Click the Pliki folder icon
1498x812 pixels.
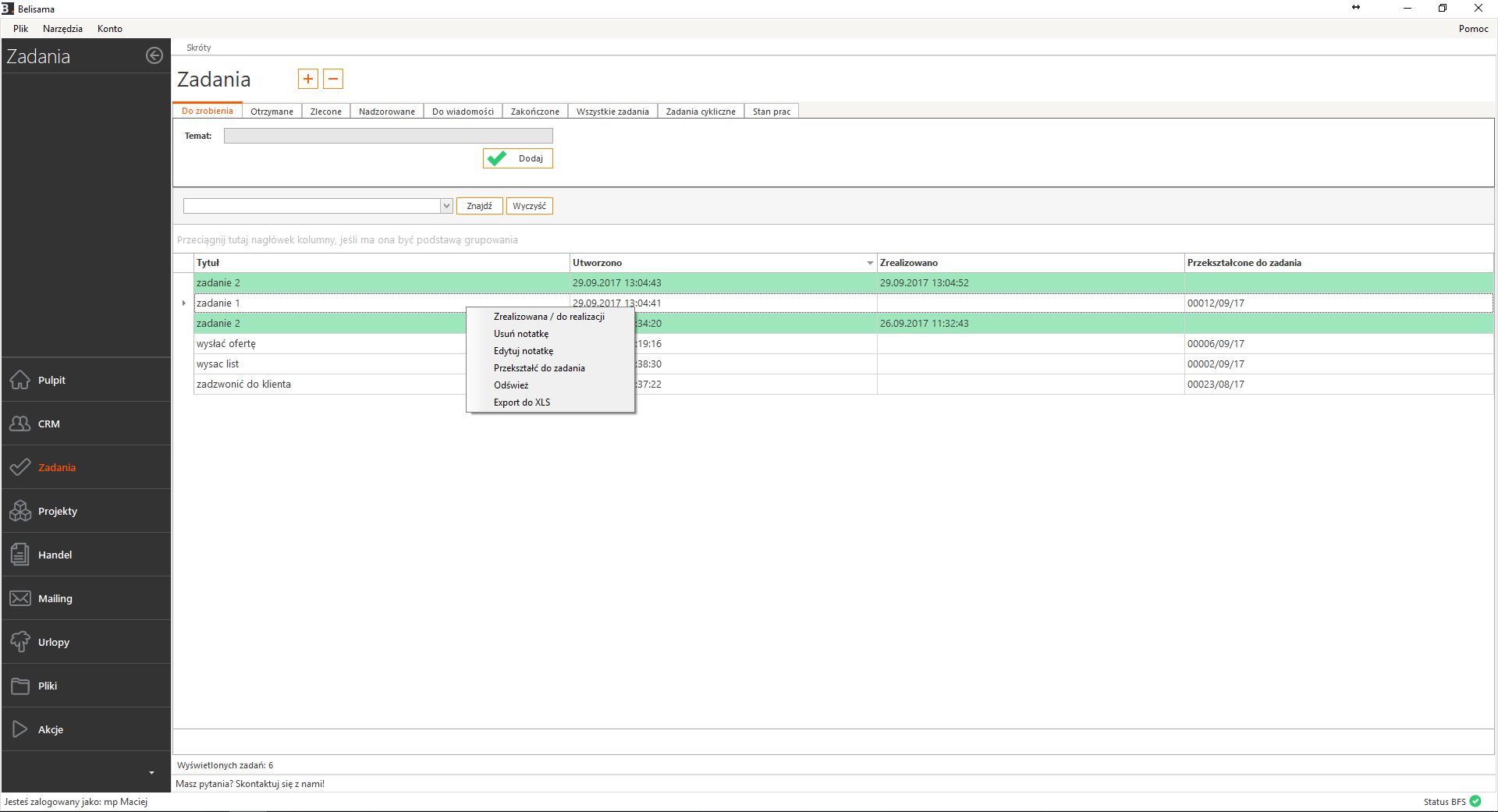tap(20, 686)
